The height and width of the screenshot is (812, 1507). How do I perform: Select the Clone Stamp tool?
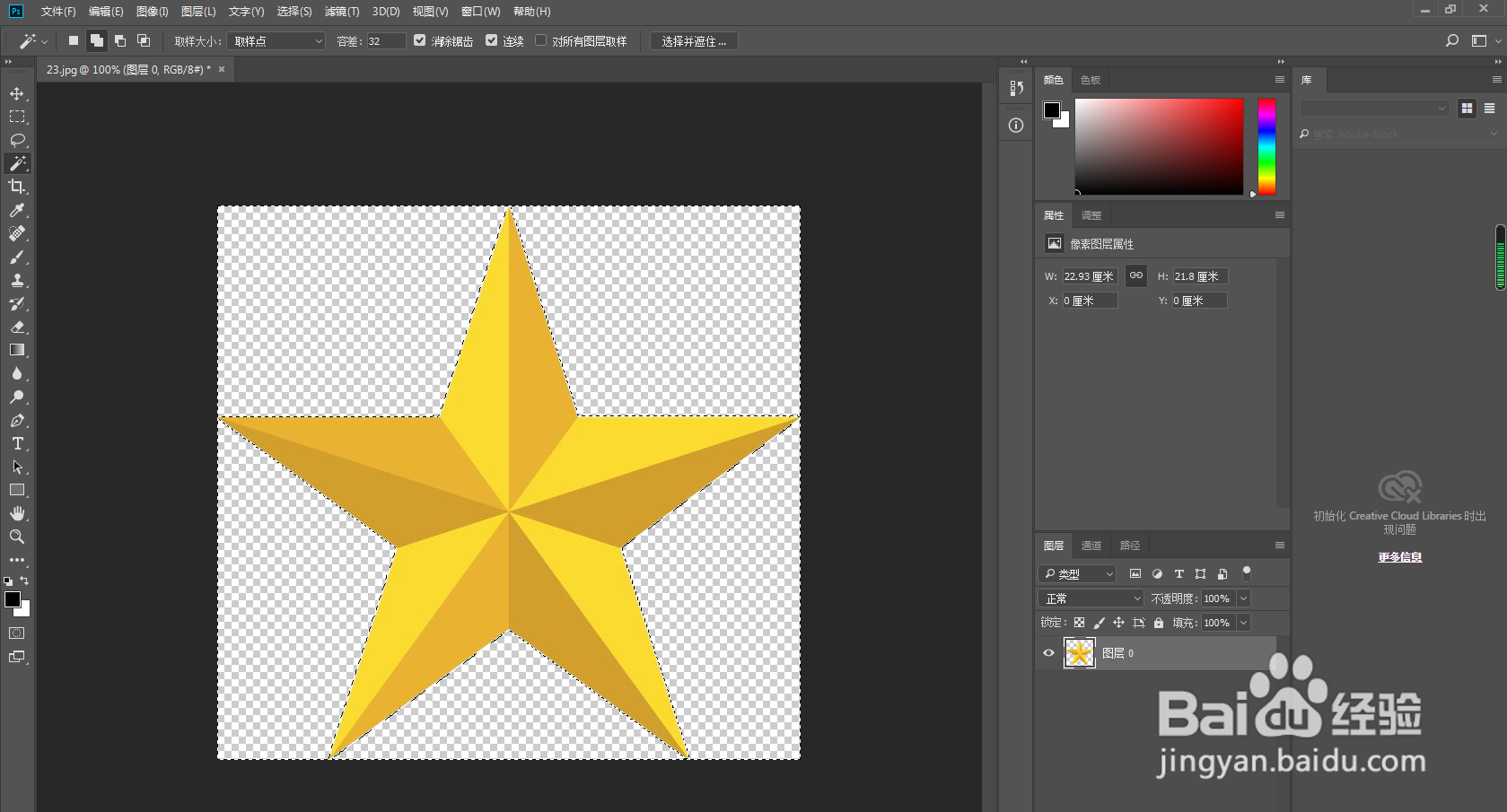pos(17,280)
